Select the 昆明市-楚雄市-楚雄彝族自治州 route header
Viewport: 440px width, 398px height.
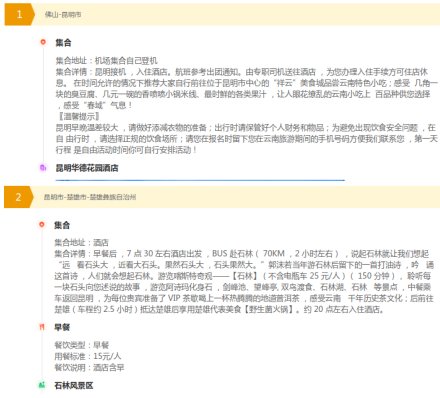click(x=90, y=197)
